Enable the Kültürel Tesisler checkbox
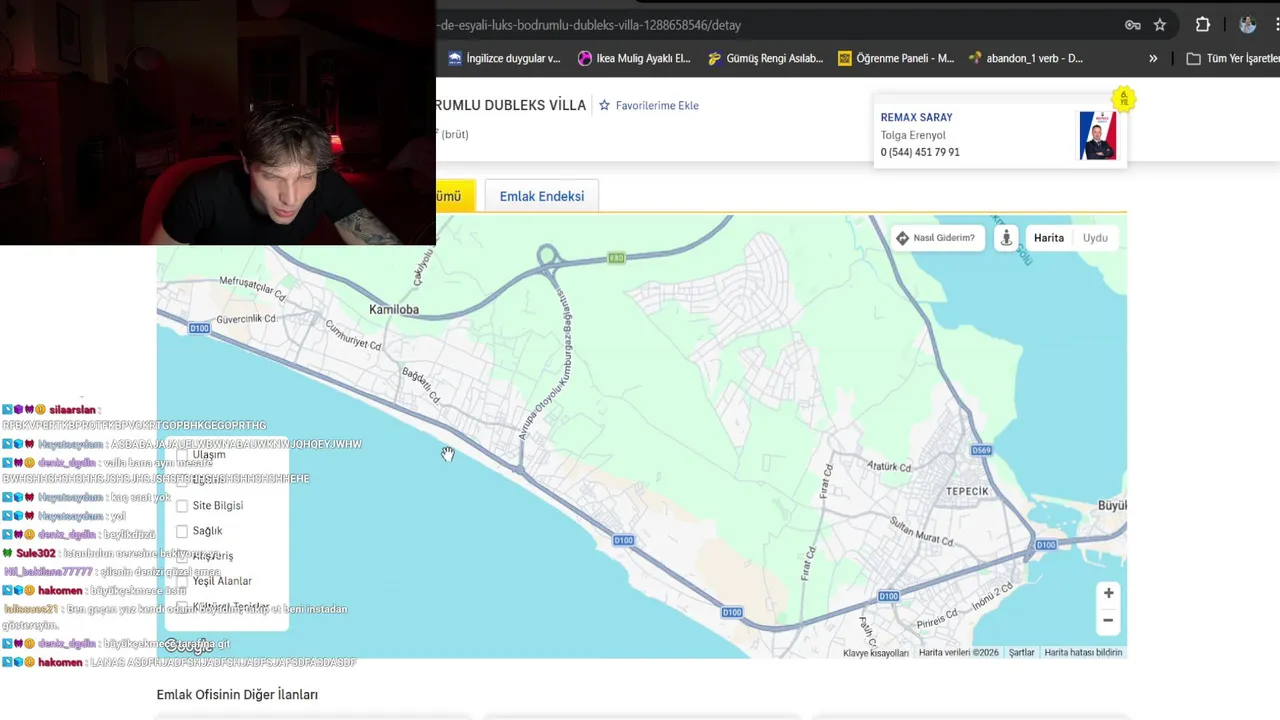 (x=182, y=606)
